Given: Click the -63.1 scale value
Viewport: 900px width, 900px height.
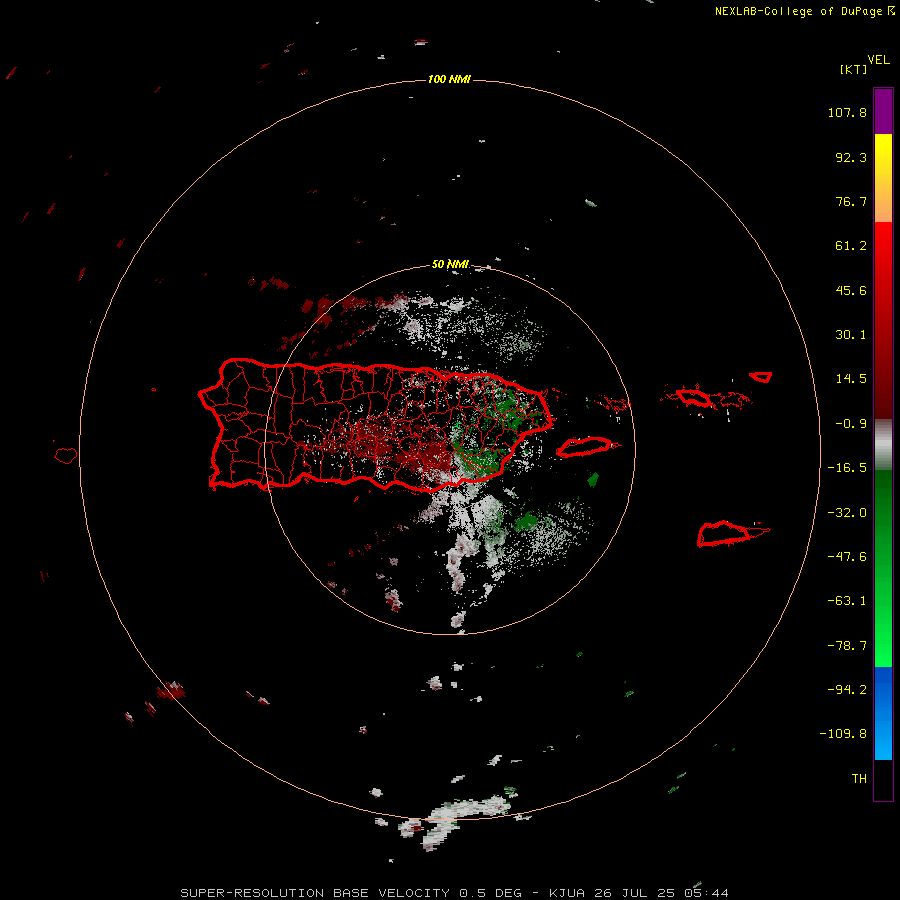Looking at the screenshot, I should (x=847, y=601).
